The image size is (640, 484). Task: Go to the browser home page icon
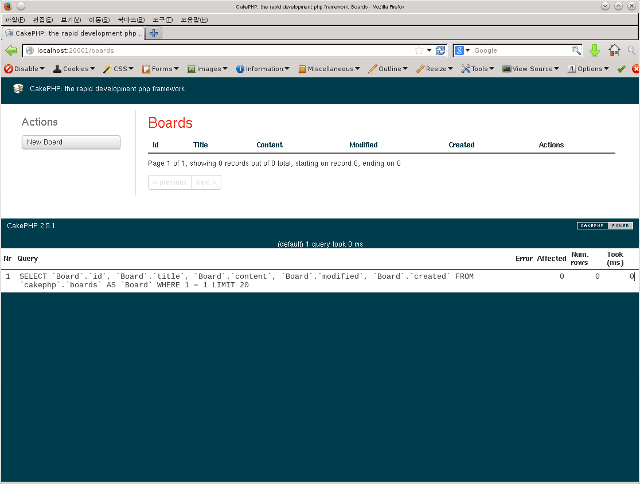[x=614, y=50]
